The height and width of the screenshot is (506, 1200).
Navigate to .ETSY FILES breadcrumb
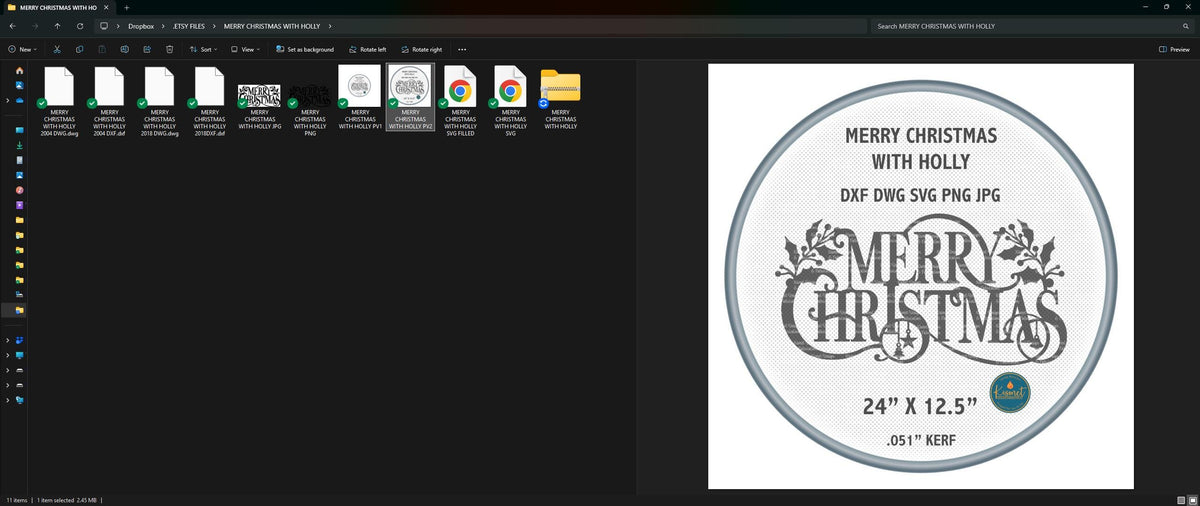pyautogui.click(x=187, y=26)
